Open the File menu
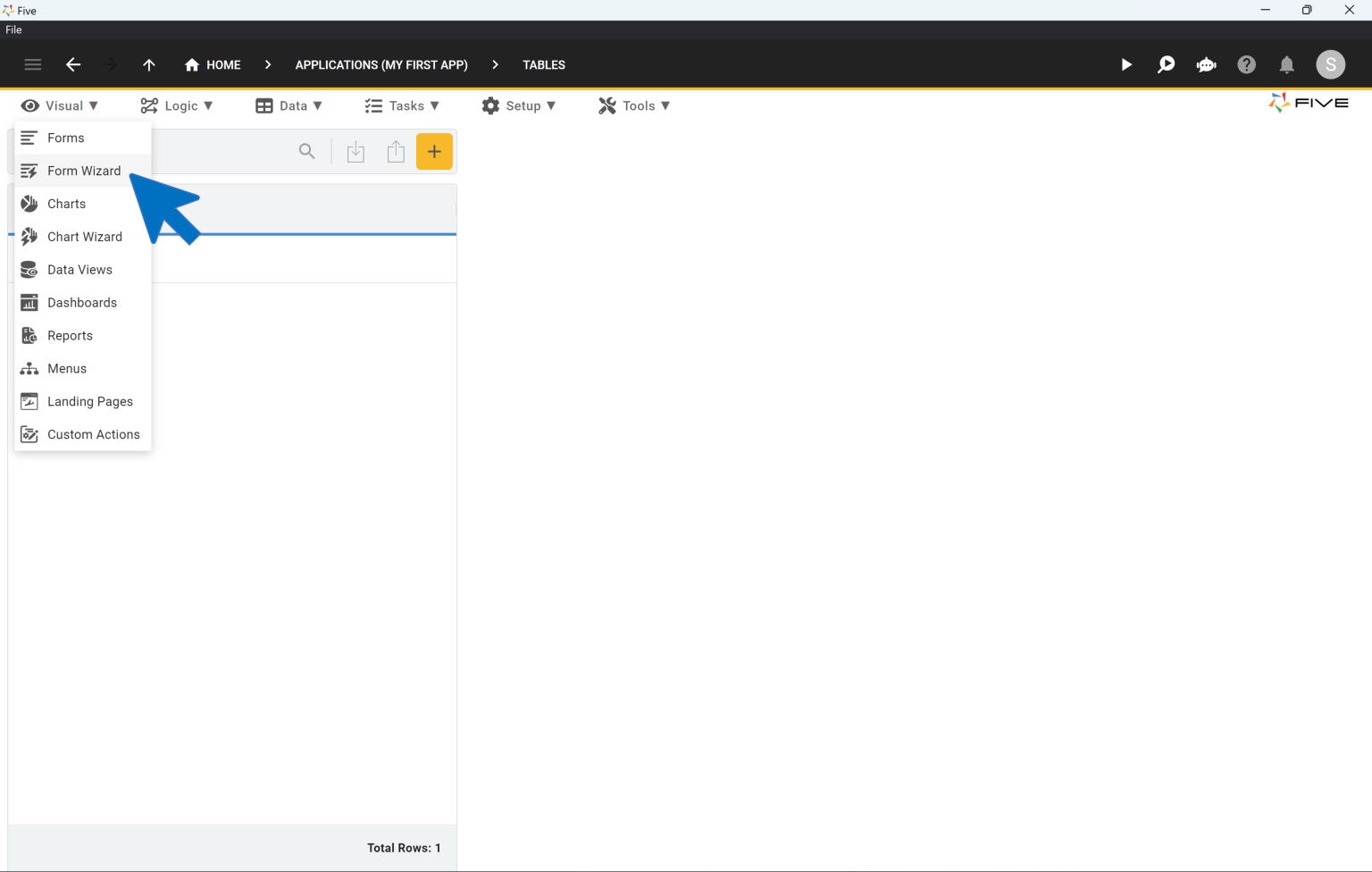 click(13, 29)
